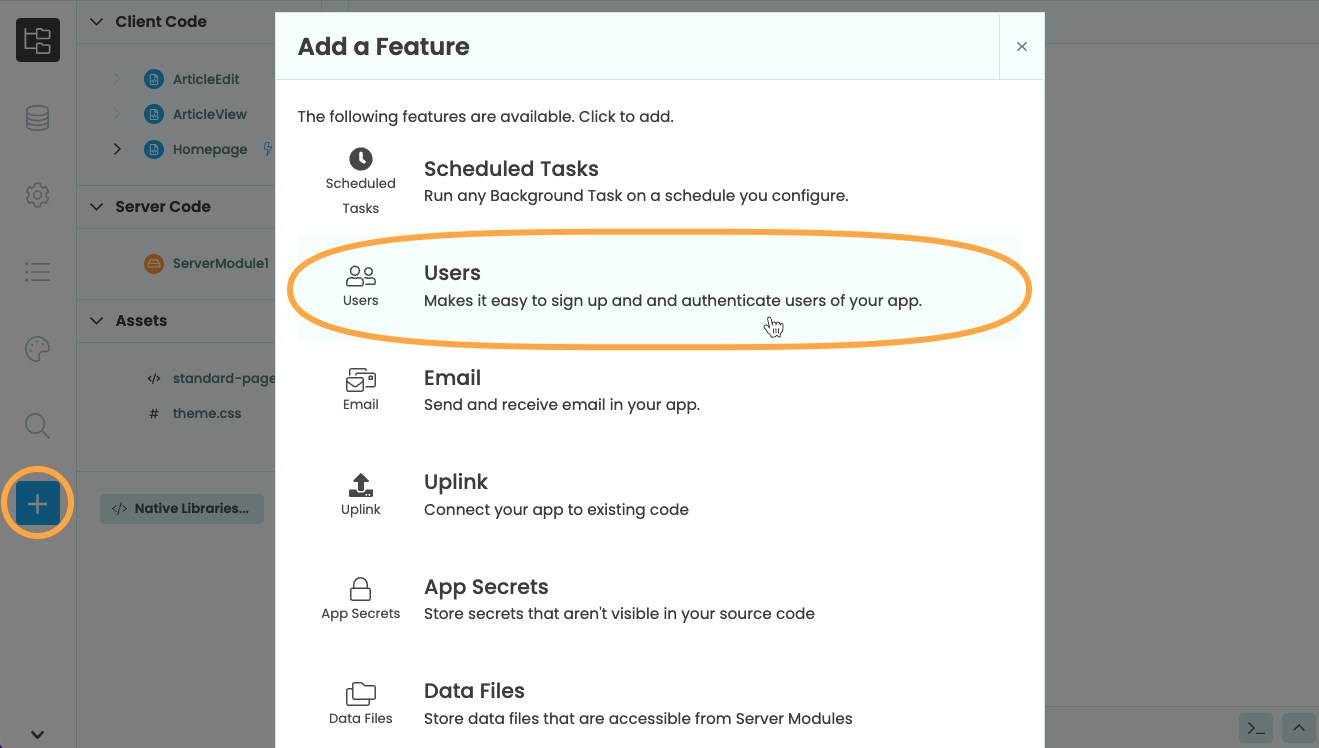Add the Uplink feature to the app
The image size is (1319, 748).
(456, 481)
